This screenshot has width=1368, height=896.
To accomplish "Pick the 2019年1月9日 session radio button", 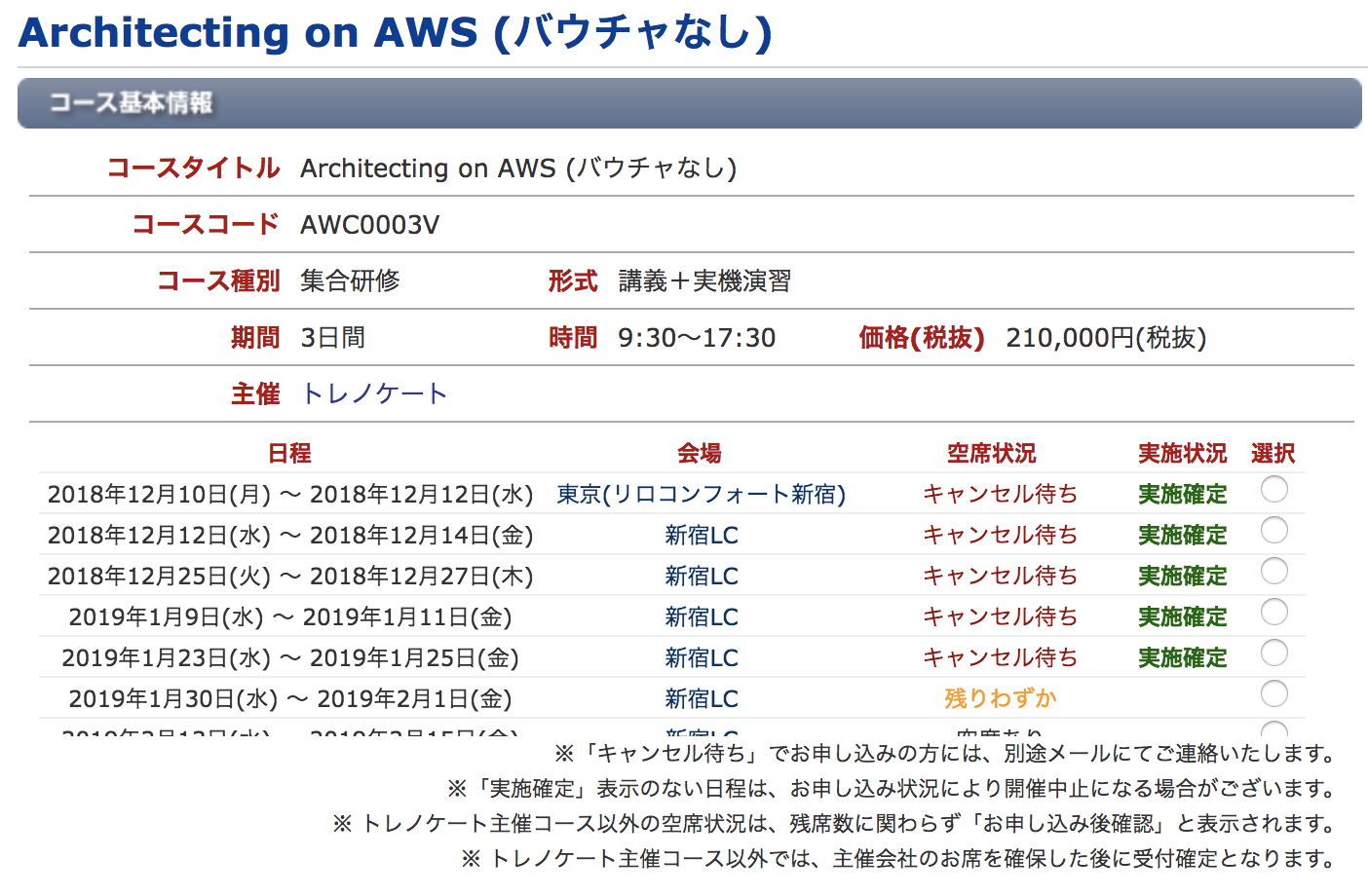I will click(x=1273, y=612).
